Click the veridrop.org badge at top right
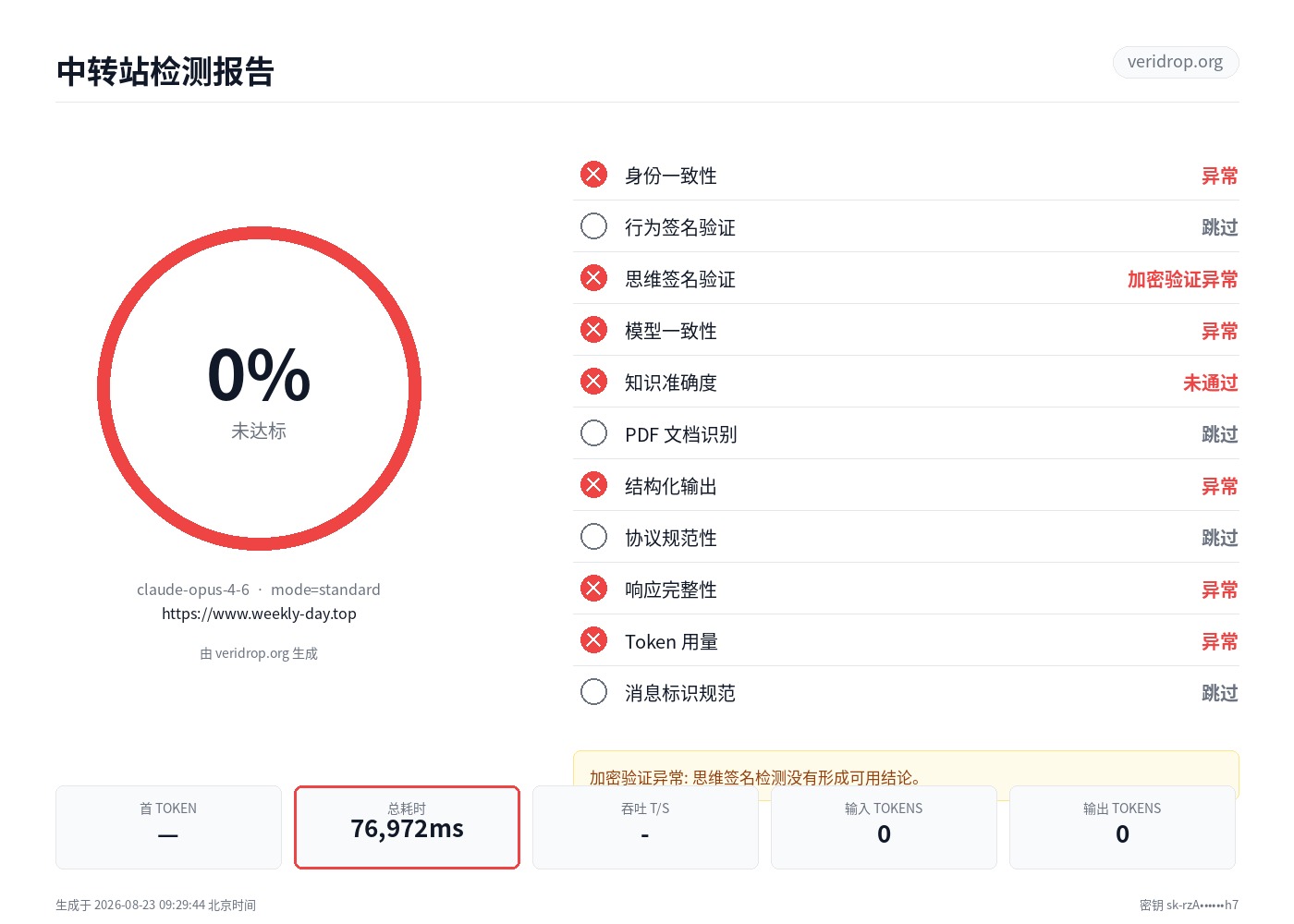The image size is (1294, 924). pyautogui.click(x=1175, y=62)
